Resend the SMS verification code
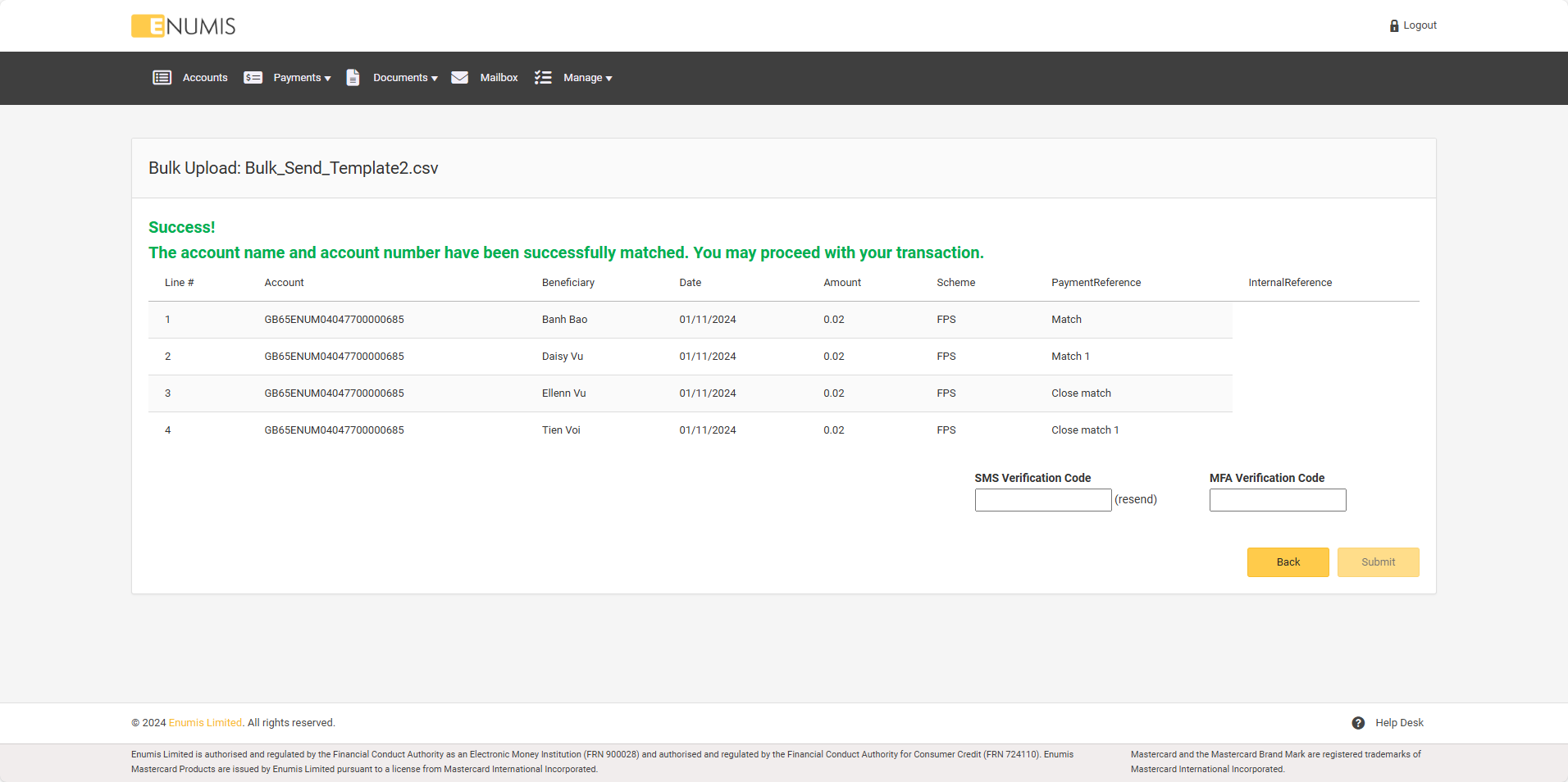Viewport: 1568px width, 782px height. [1136, 499]
